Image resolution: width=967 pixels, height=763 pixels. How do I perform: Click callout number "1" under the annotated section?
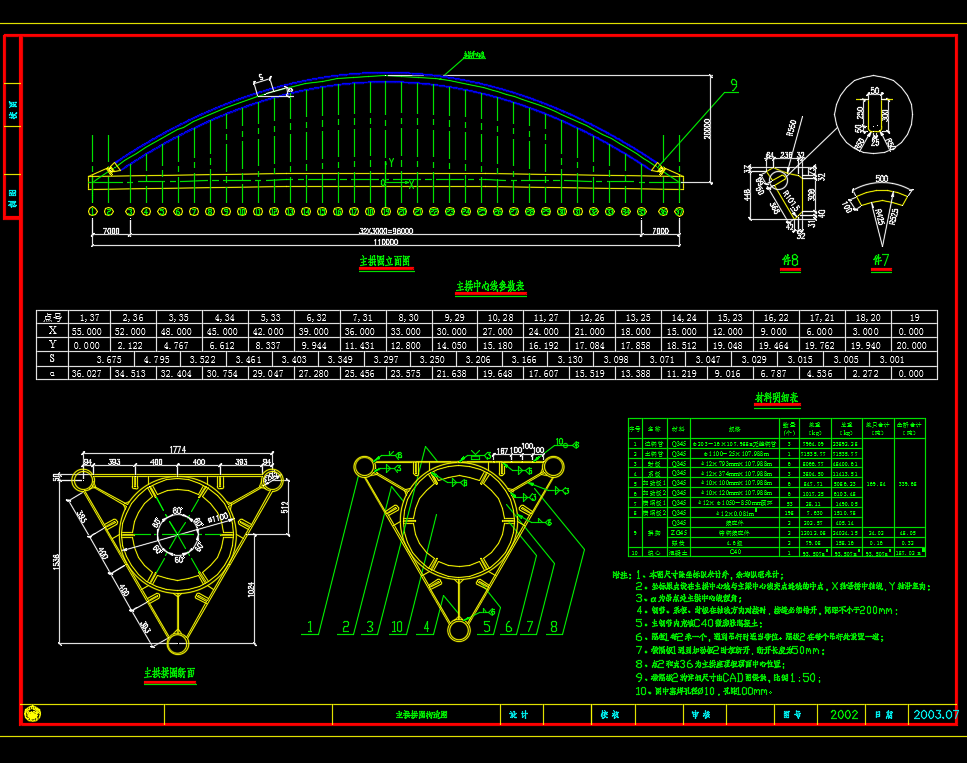pos(310,627)
